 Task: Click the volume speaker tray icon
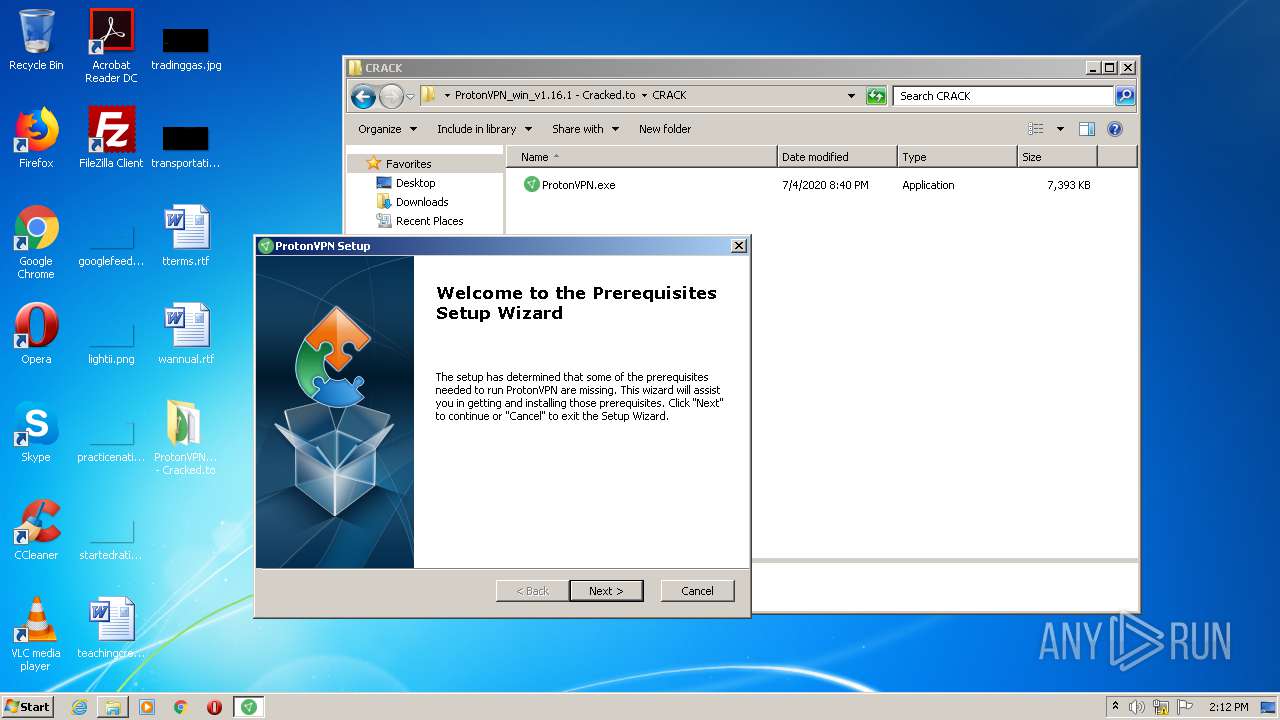(1137, 707)
